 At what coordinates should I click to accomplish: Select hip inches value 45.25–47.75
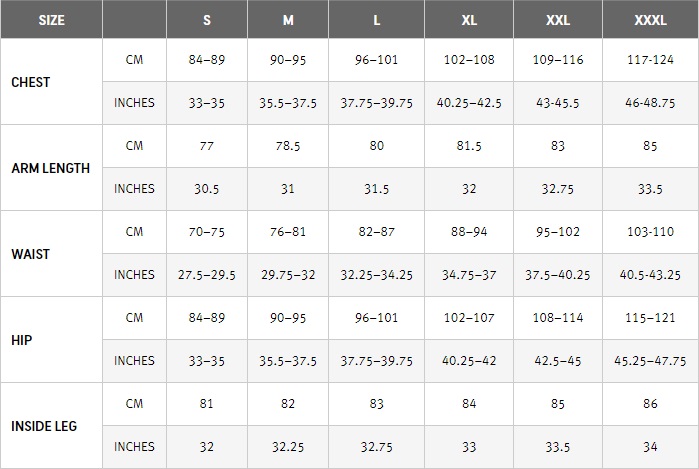pyautogui.click(x=650, y=361)
